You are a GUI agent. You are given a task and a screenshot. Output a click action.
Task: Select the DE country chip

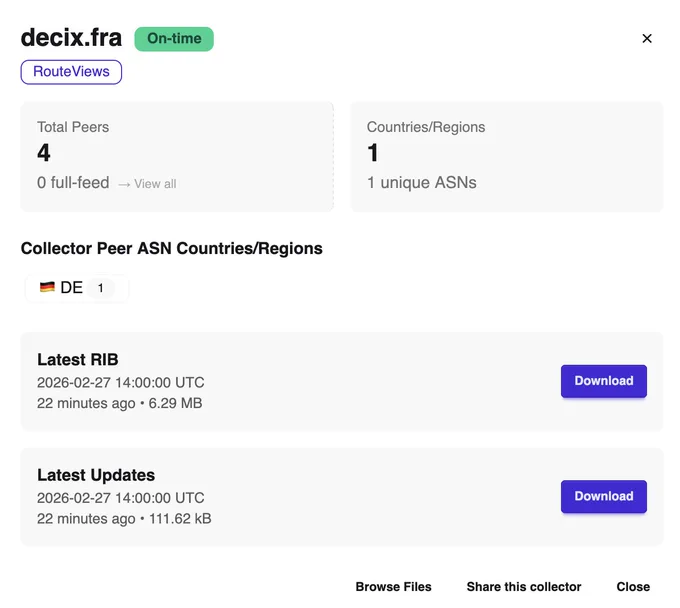tap(77, 288)
